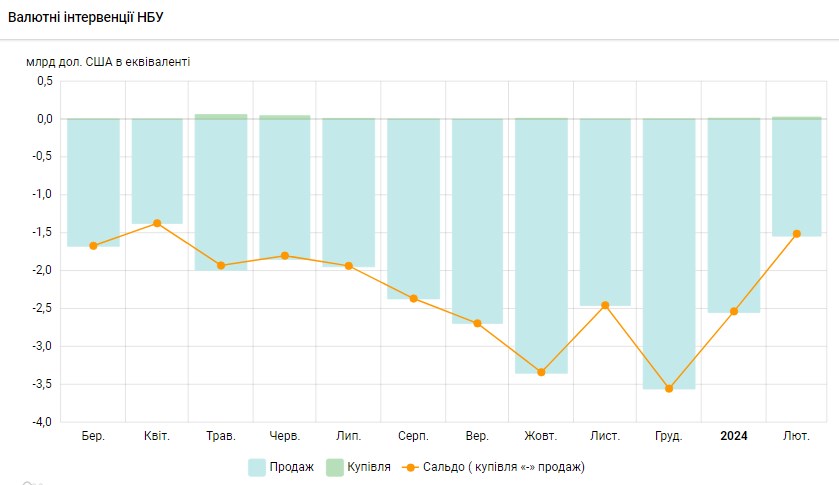
Task: Toggle Купівля series via its legend text
Action: (x=370, y=467)
